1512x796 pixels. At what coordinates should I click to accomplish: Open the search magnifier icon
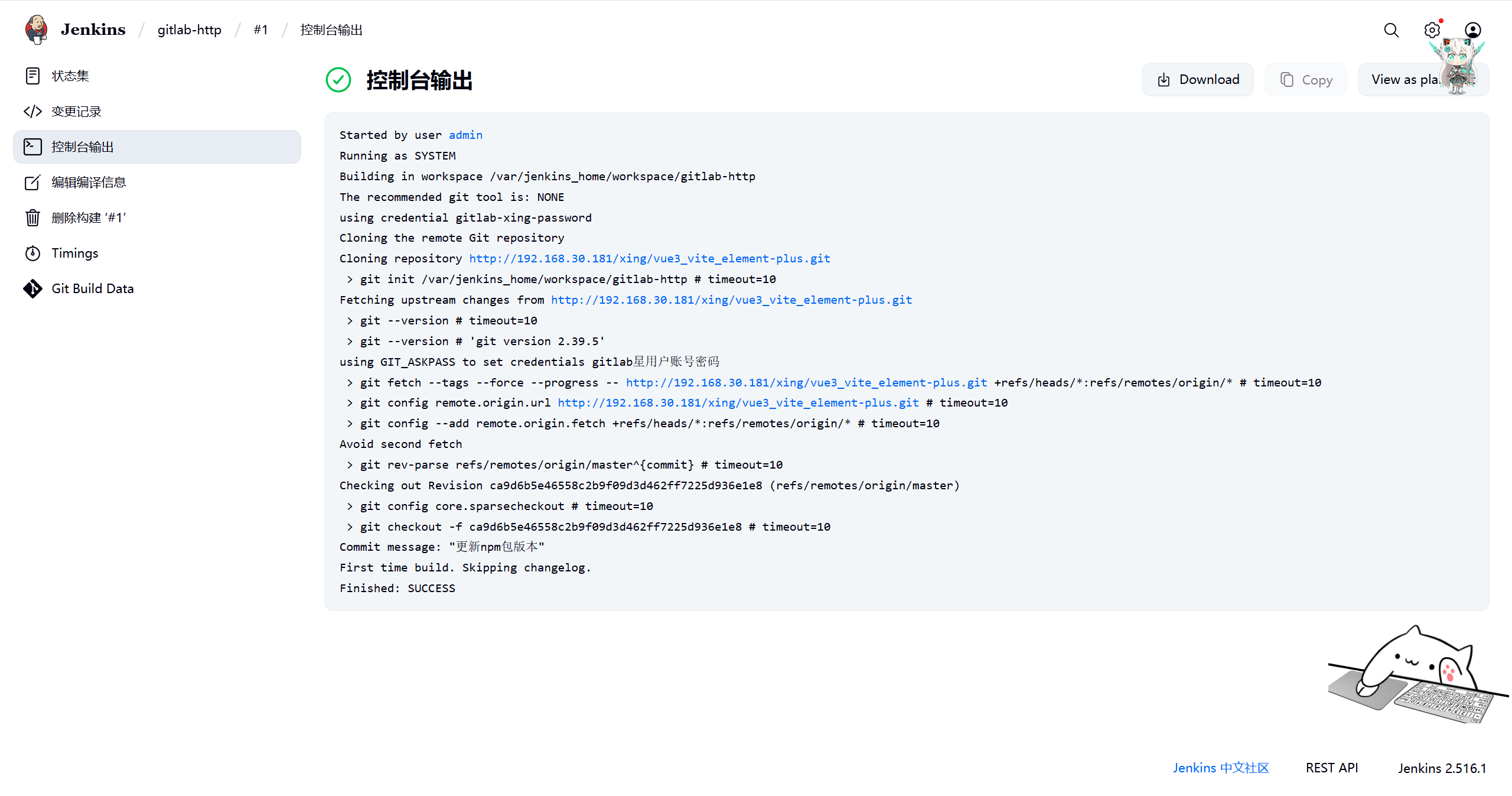tap(1392, 30)
